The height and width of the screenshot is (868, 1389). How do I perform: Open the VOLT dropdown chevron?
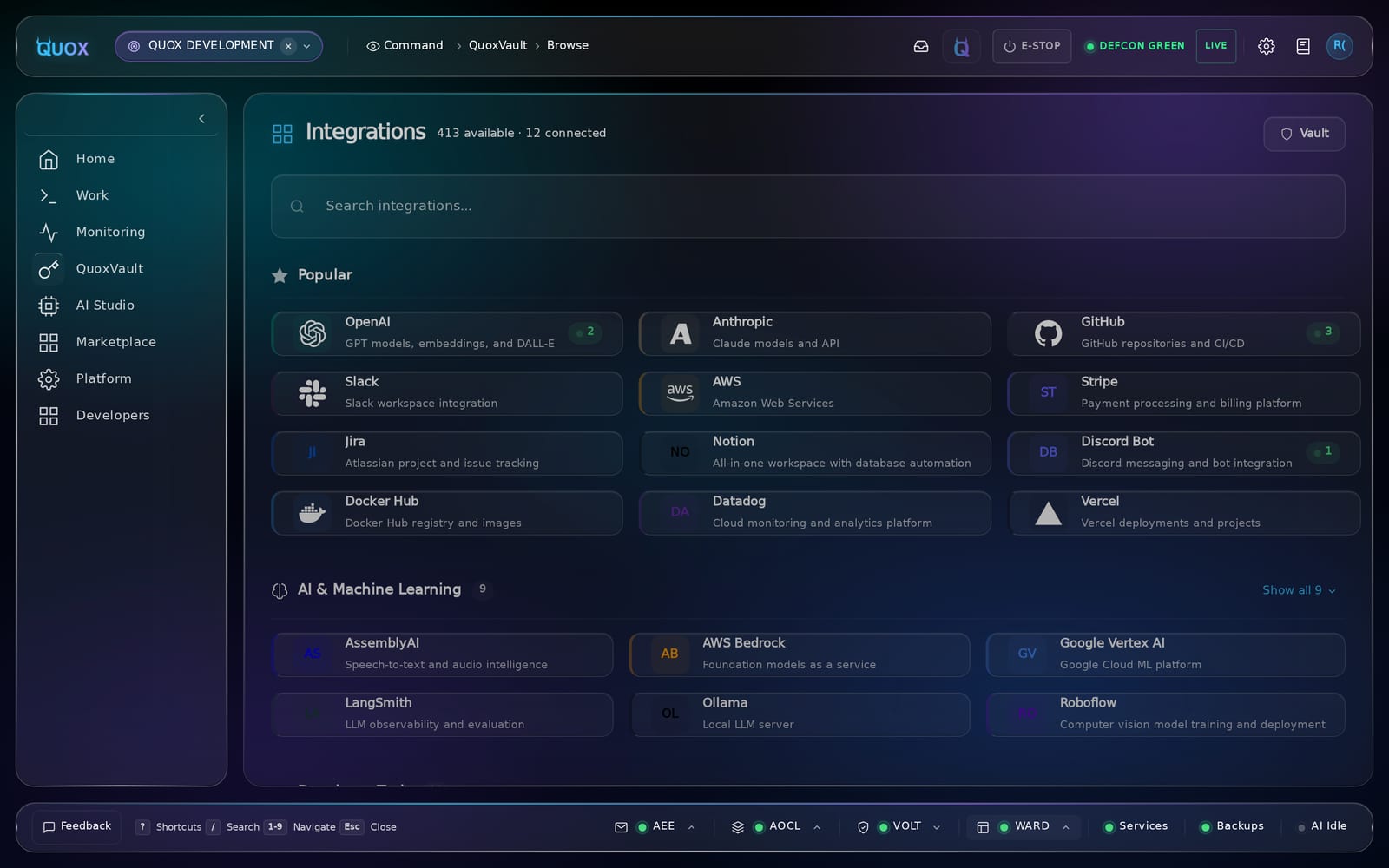pos(937,827)
